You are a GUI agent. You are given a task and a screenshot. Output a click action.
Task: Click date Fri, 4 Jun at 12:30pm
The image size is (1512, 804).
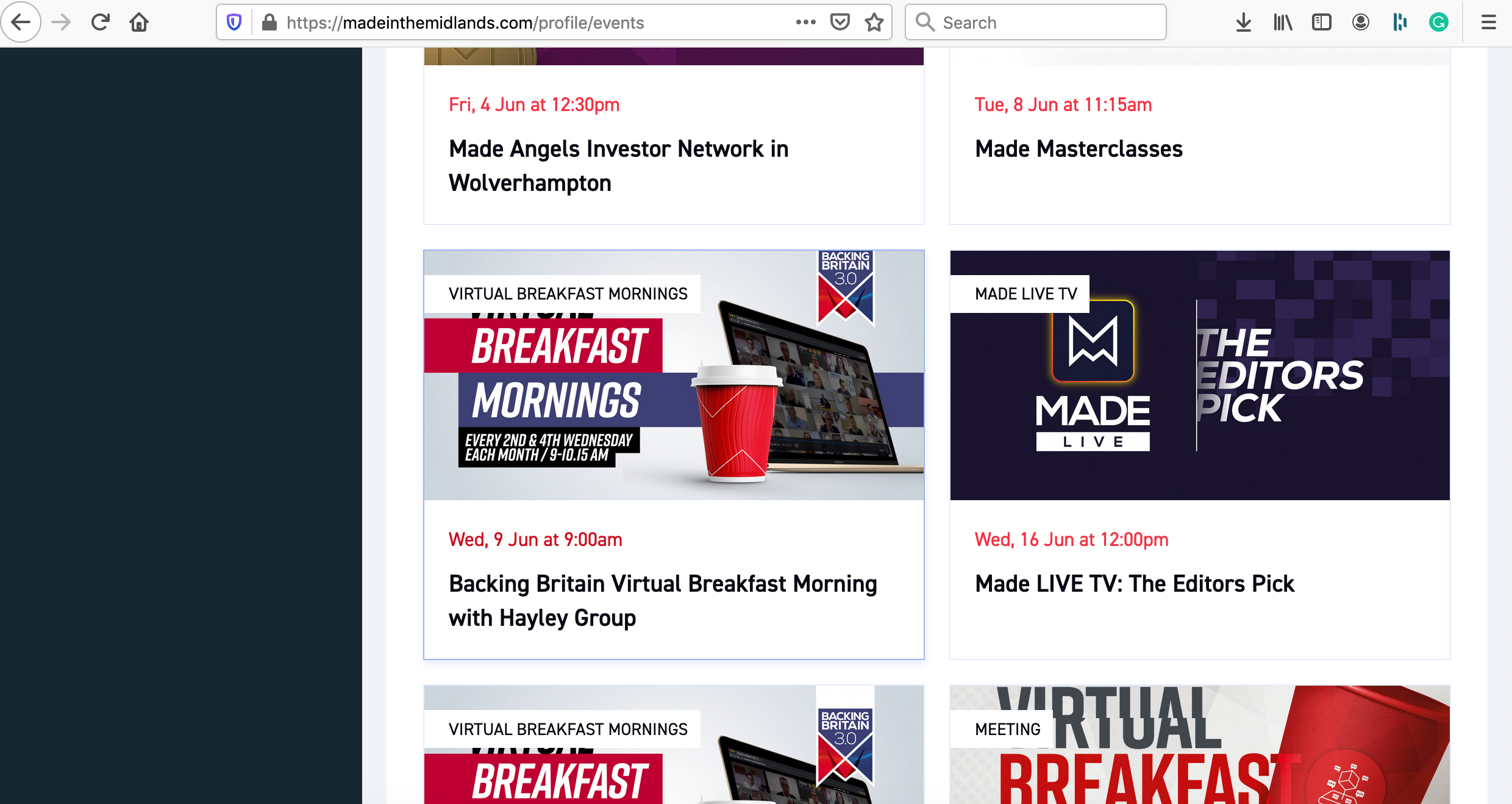534,104
